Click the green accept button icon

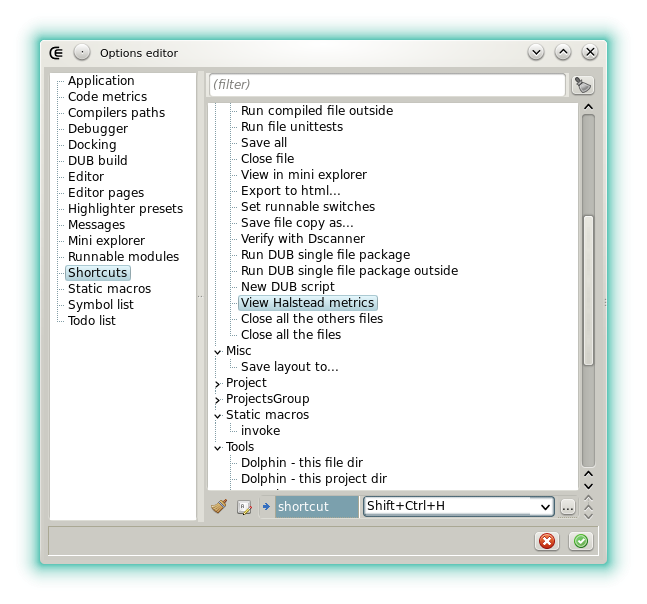pyautogui.click(x=580, y=541)
